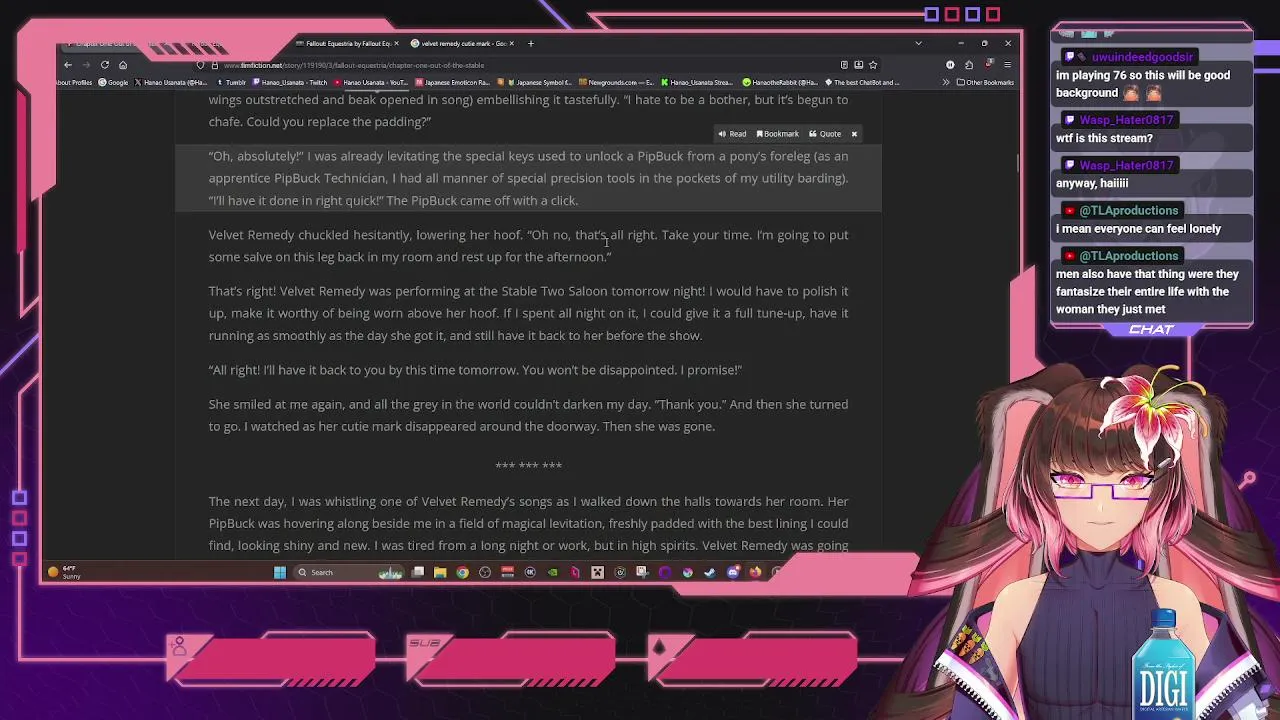Expand the list all tabs dropdown

tap(918, 43)
